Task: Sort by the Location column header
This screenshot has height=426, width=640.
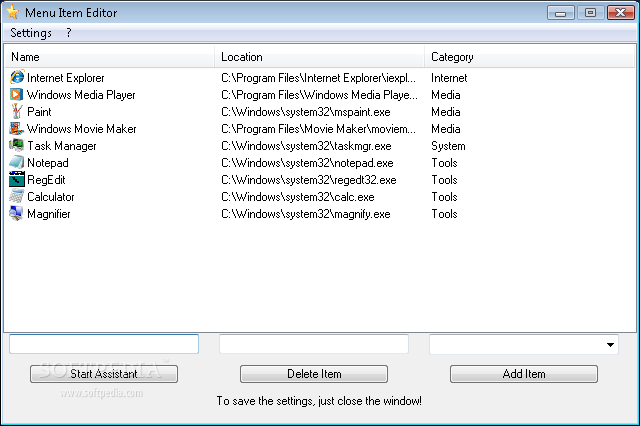Action: pyautogui.click(x=320, y=57)
